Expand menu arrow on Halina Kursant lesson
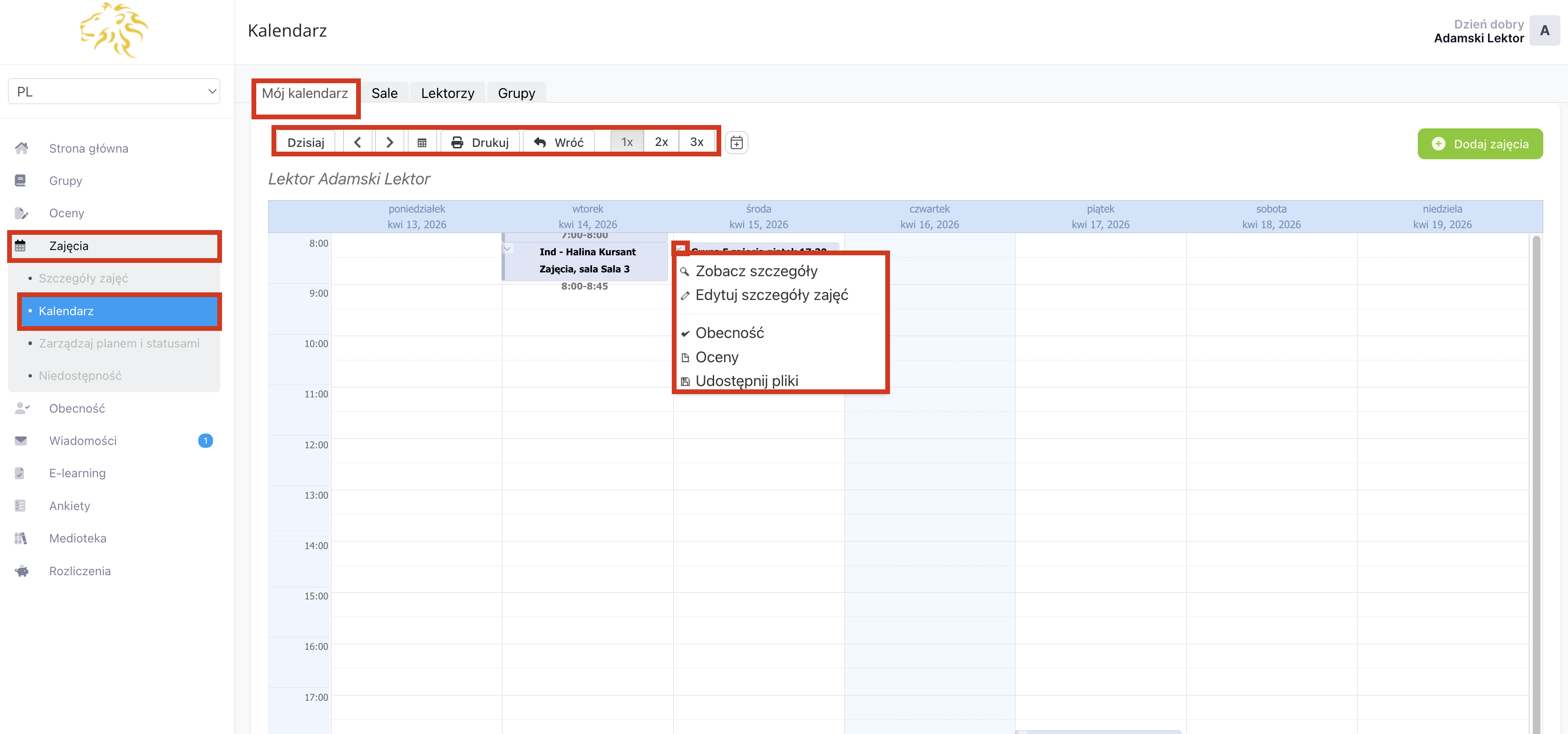The width and height of the screenshot is (1568, 734). [x=507, y=248]
